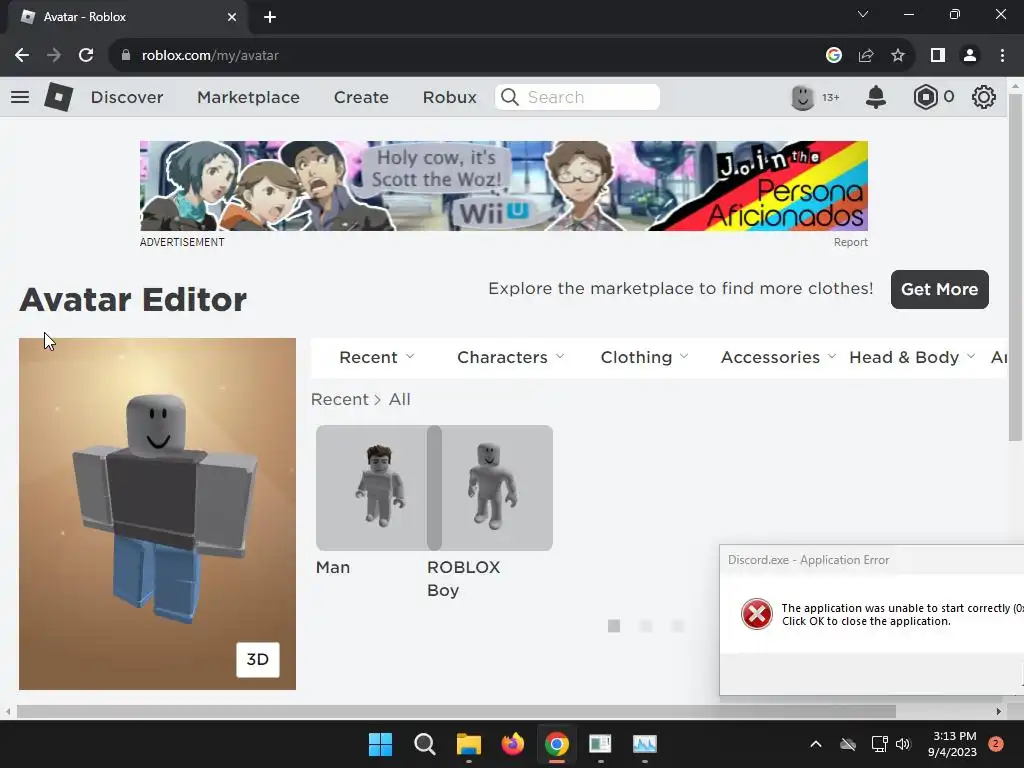The width and height of the screenshot is (1024, 768).
Task: Reload the Roblox avatar page
Action: pyautogui.click(x=86, y=56)
